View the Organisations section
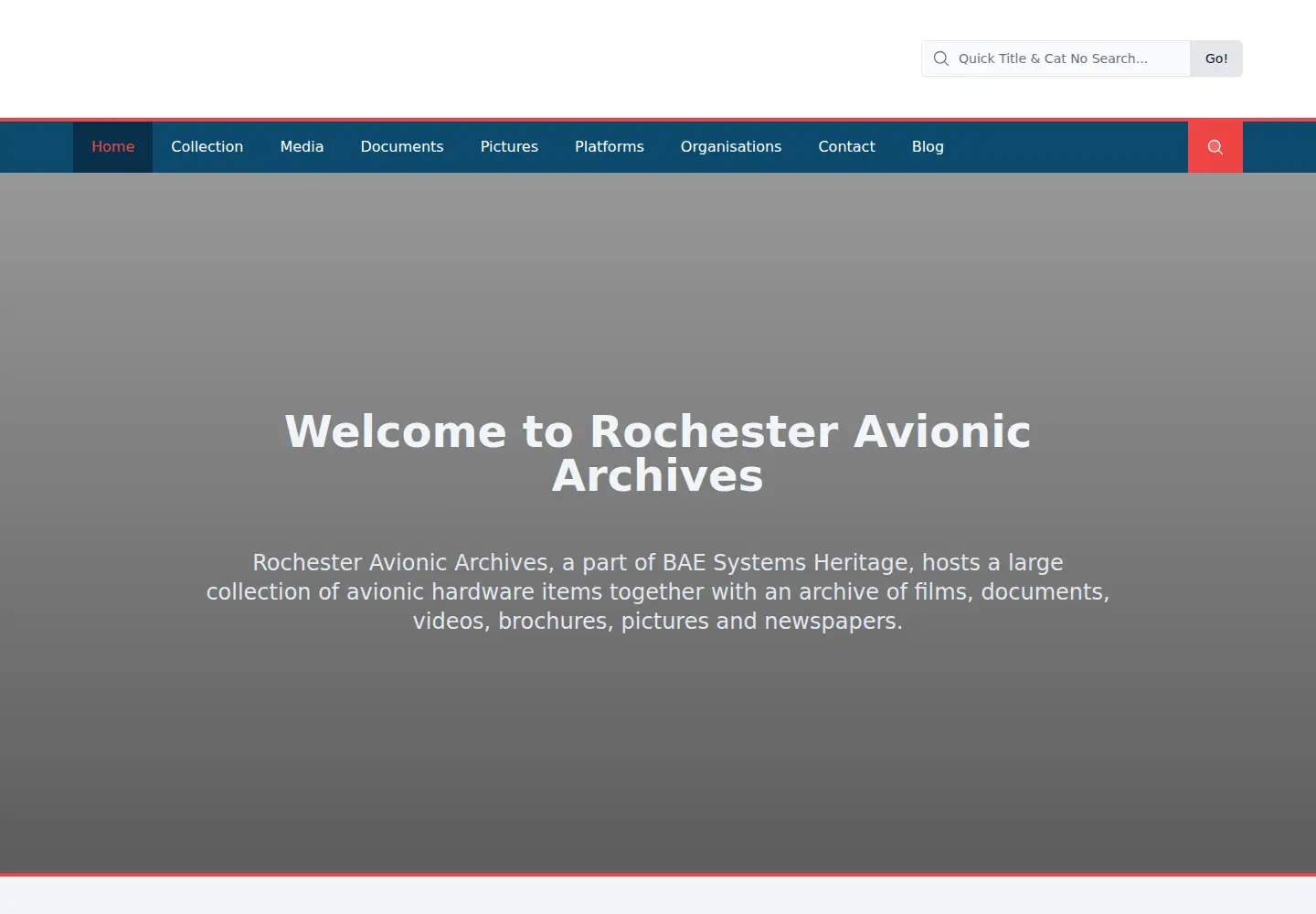 pyautogui.click(x=731, y=147)
